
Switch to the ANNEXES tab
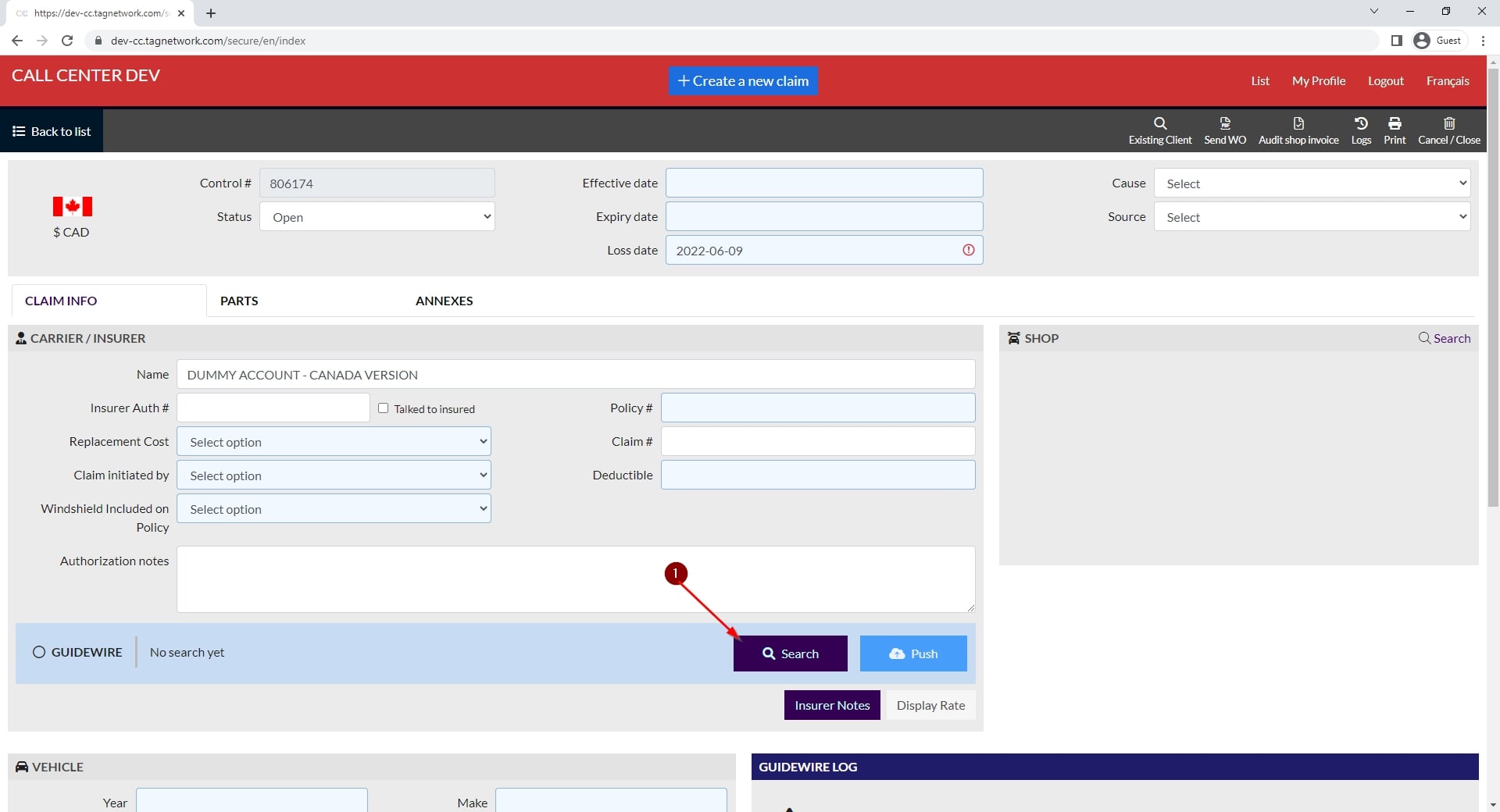[x=444, y=301]
